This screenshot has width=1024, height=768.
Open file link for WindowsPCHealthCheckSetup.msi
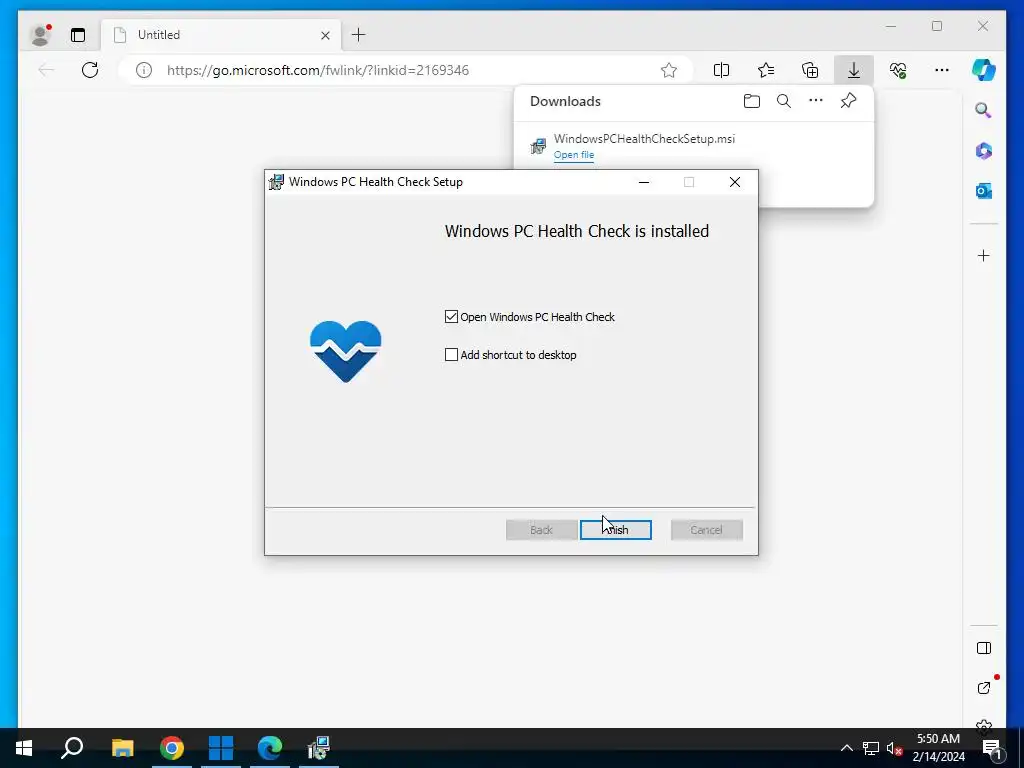tap(573, 155)
